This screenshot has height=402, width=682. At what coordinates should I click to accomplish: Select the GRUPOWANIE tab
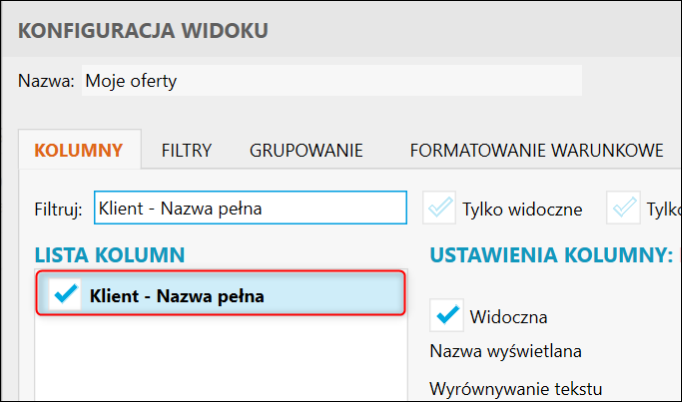point(306,151)
